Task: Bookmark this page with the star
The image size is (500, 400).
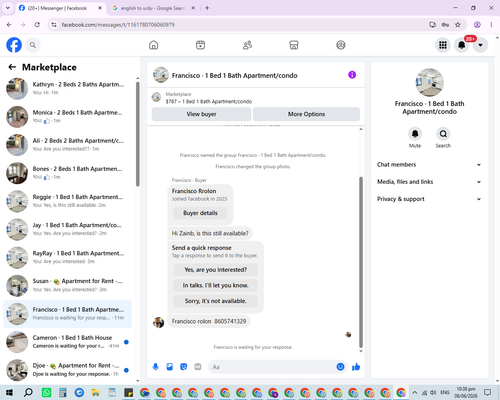Action: coord(458,25)
